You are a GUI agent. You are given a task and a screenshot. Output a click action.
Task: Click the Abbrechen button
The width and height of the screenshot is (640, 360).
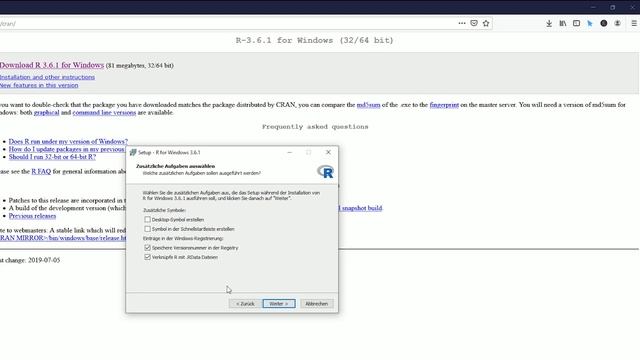(x=317, y=304)
